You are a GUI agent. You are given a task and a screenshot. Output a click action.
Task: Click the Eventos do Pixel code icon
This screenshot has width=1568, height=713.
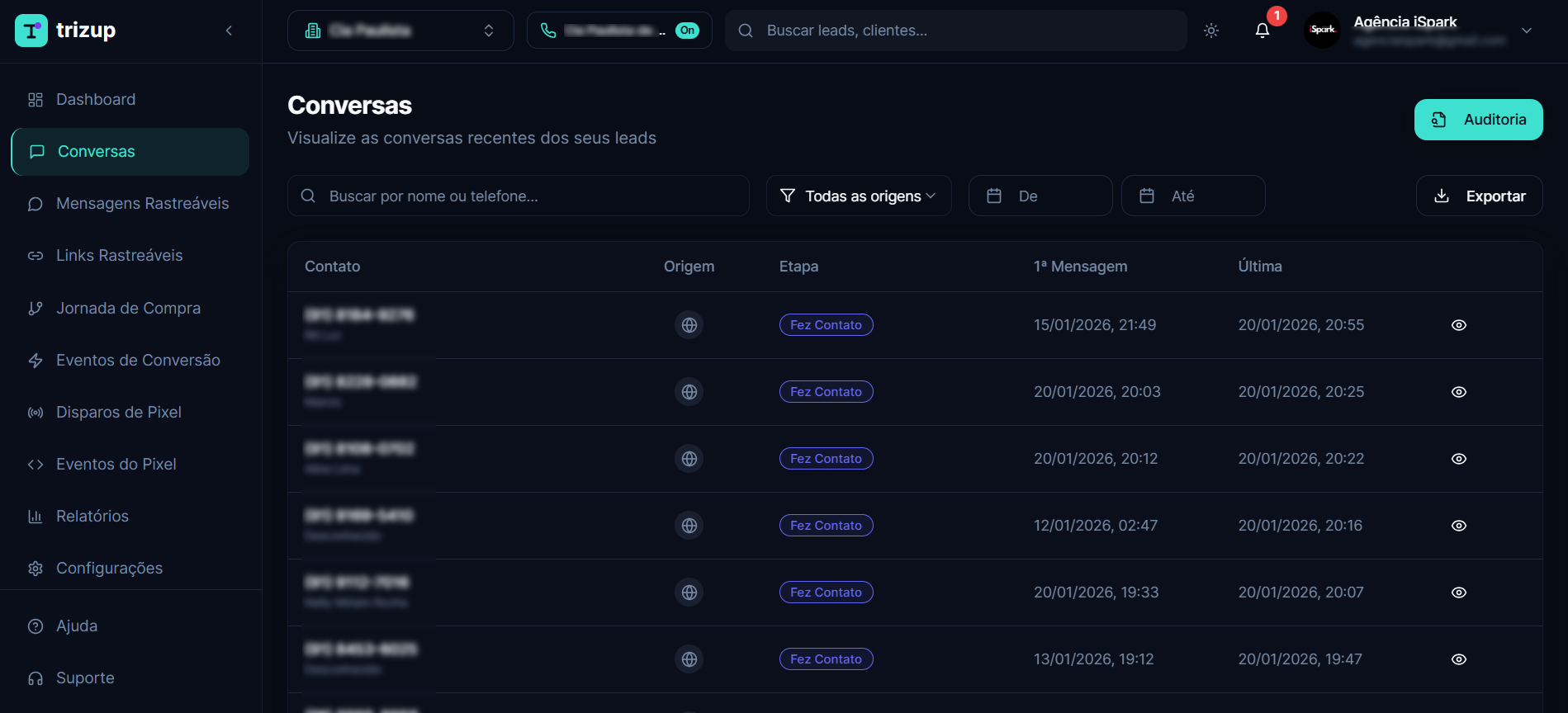coord(36,464)
